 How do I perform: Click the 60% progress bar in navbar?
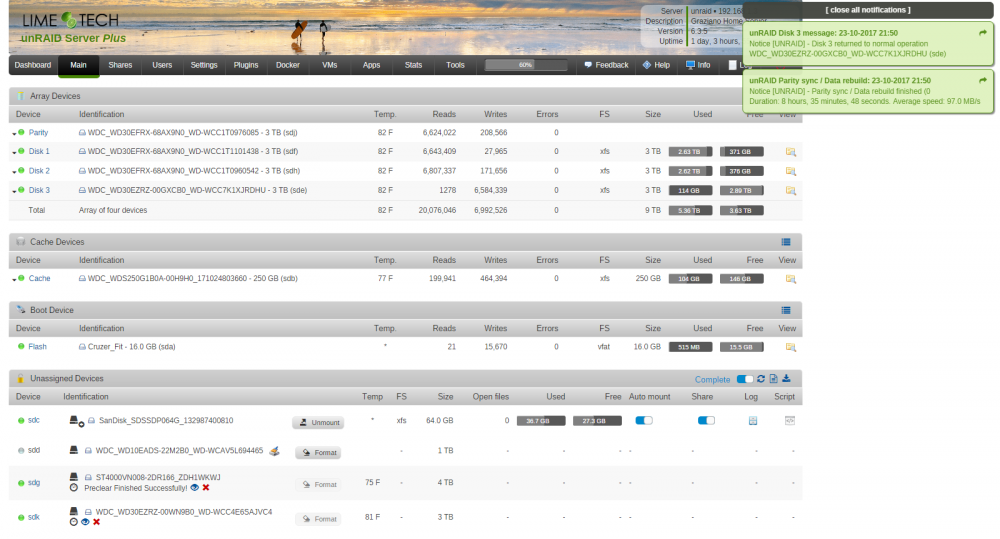pos(526,65)
